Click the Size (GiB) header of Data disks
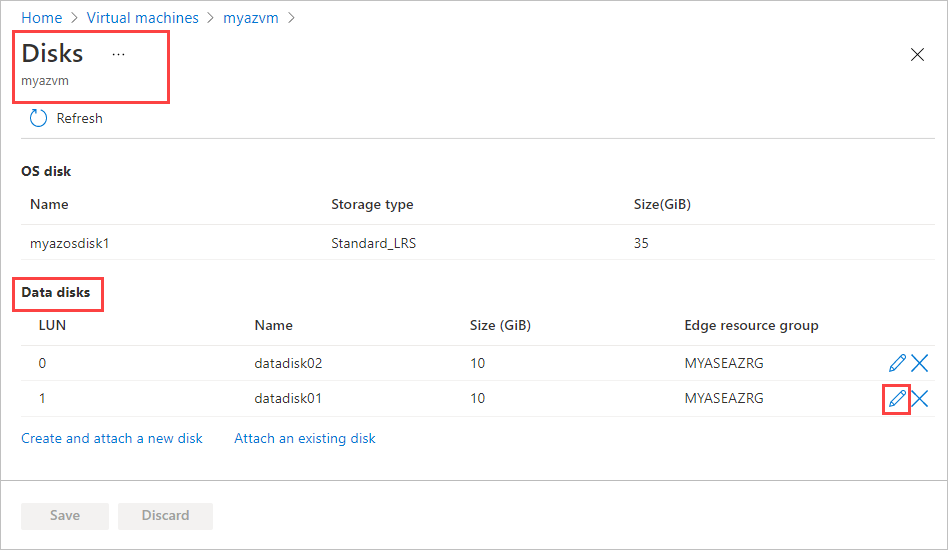948x550 pixels. 501,325
